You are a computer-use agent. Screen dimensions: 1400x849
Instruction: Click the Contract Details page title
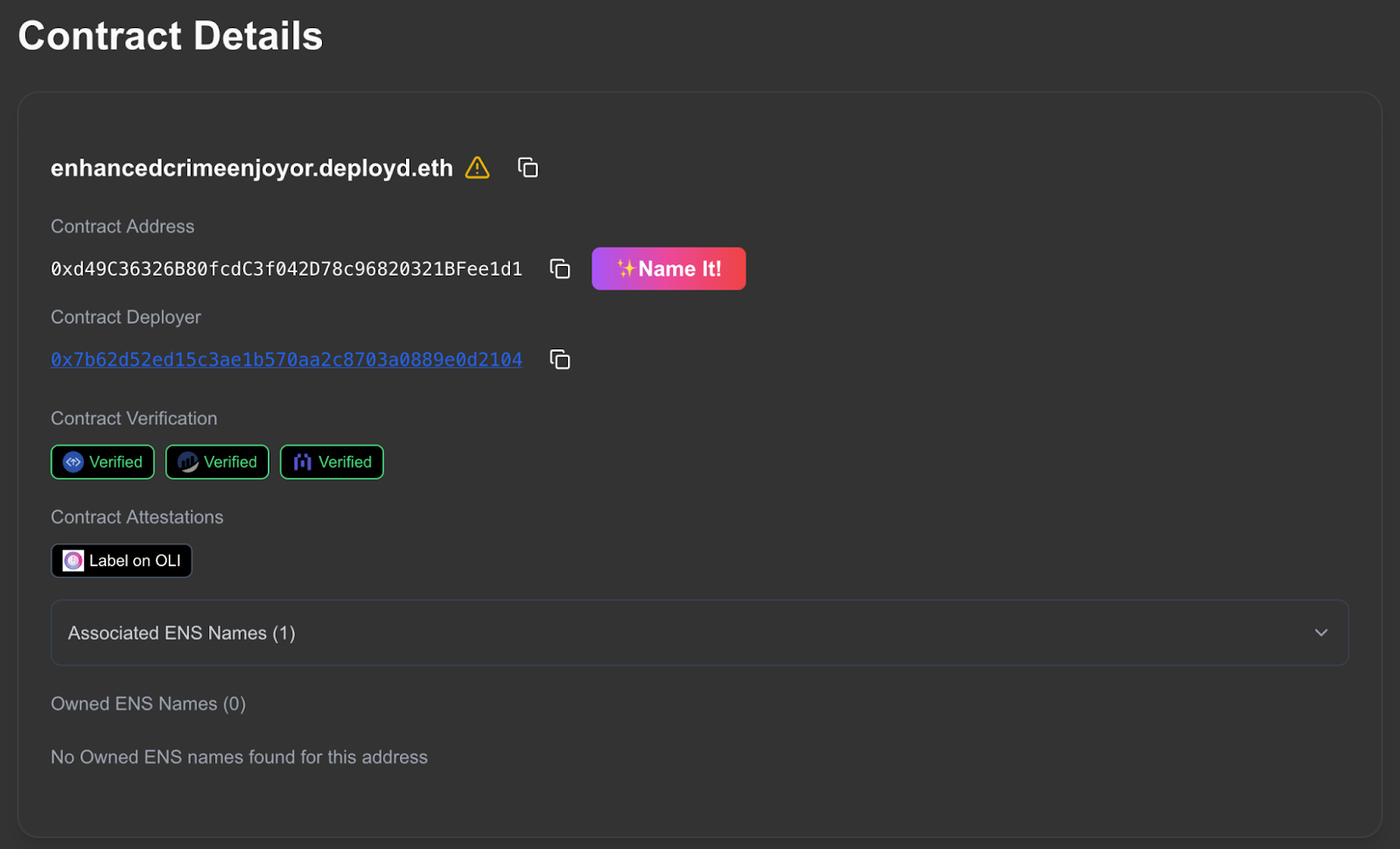171,36
